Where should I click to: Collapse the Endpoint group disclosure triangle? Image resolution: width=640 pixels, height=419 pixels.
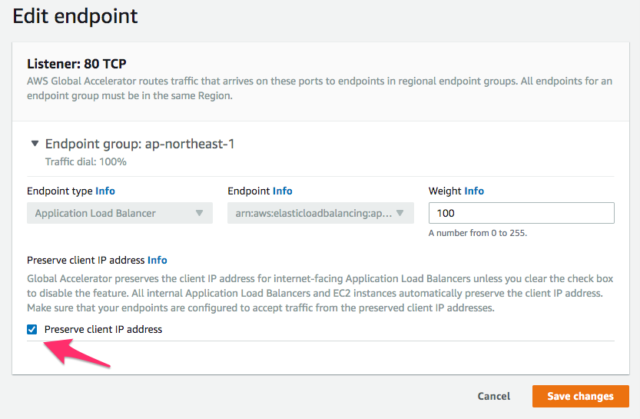pyautogui.click(x=36, y=144)
